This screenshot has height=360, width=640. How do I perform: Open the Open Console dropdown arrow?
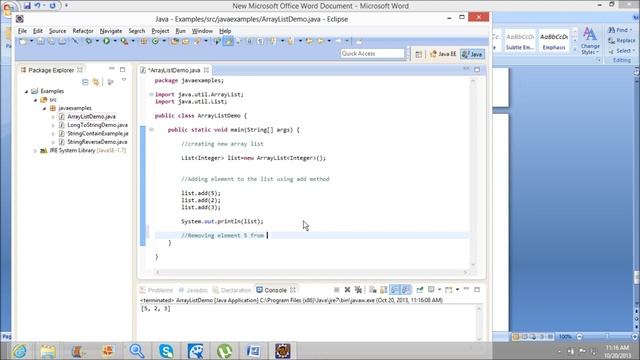point(457,290)
